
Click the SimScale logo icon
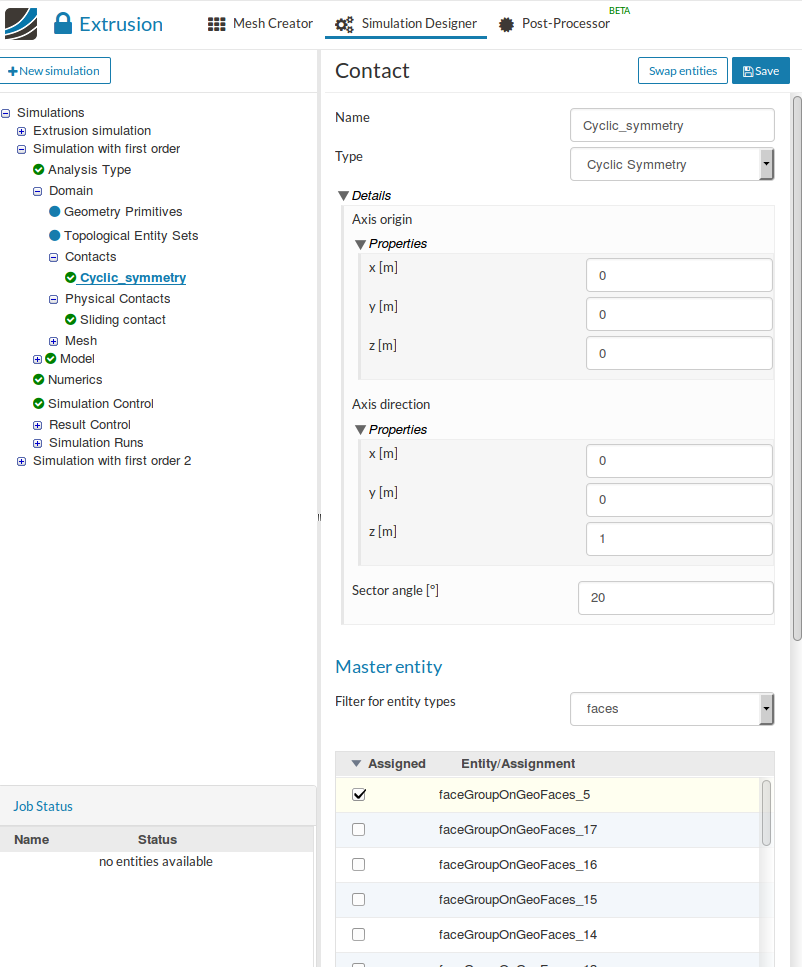[x=21, y=24]
